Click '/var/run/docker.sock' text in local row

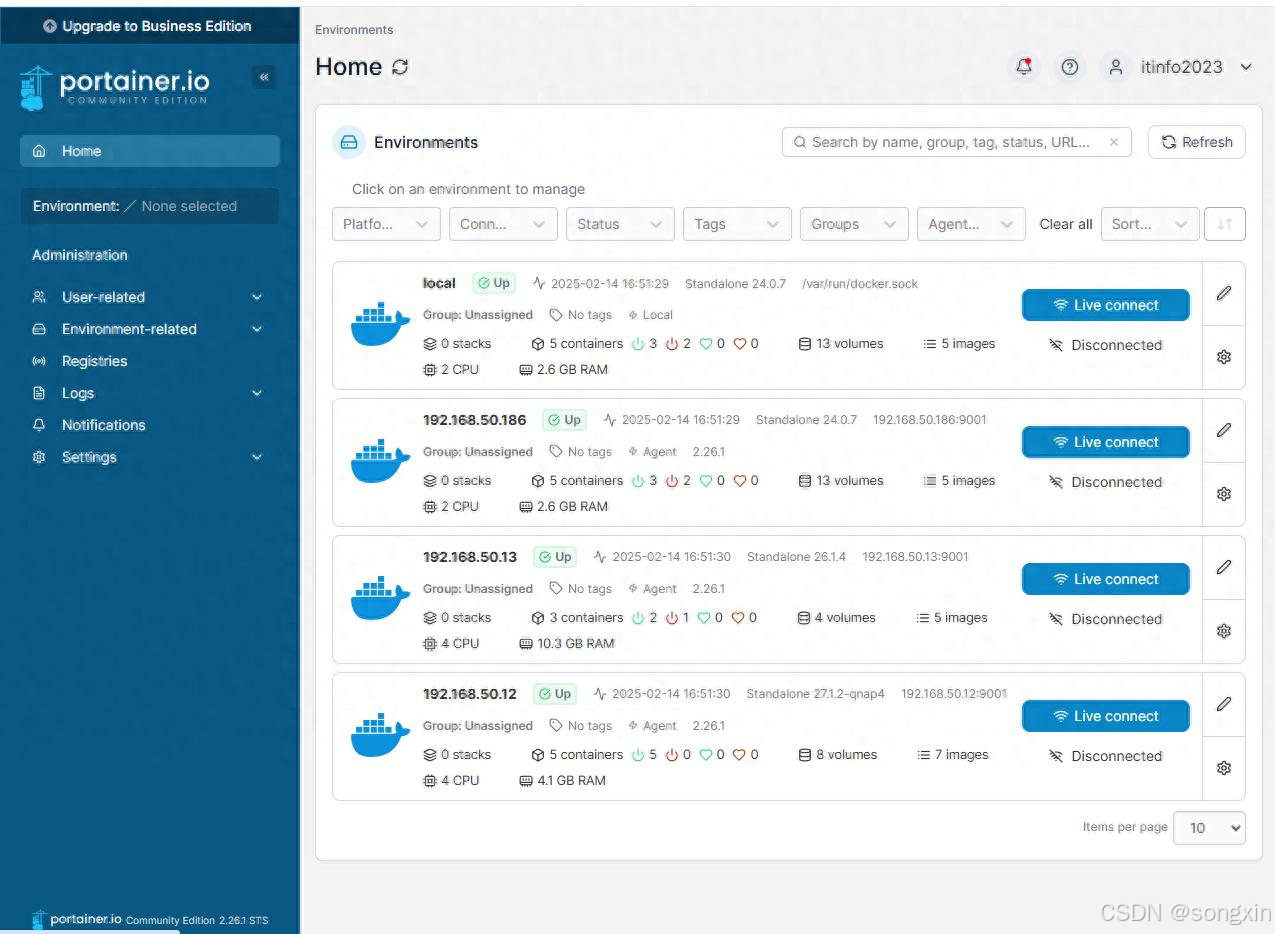tap(860, 283)
